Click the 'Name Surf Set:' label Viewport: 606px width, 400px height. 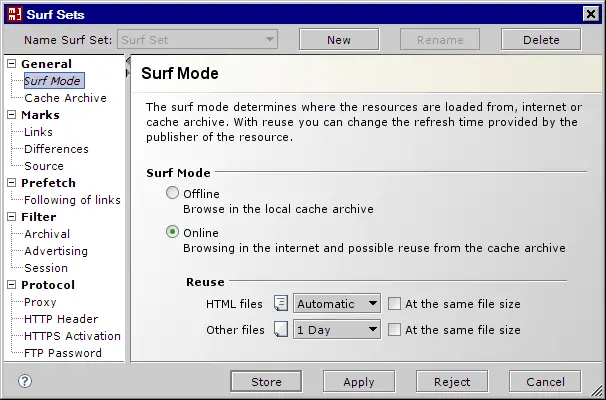tap(68, 40)
